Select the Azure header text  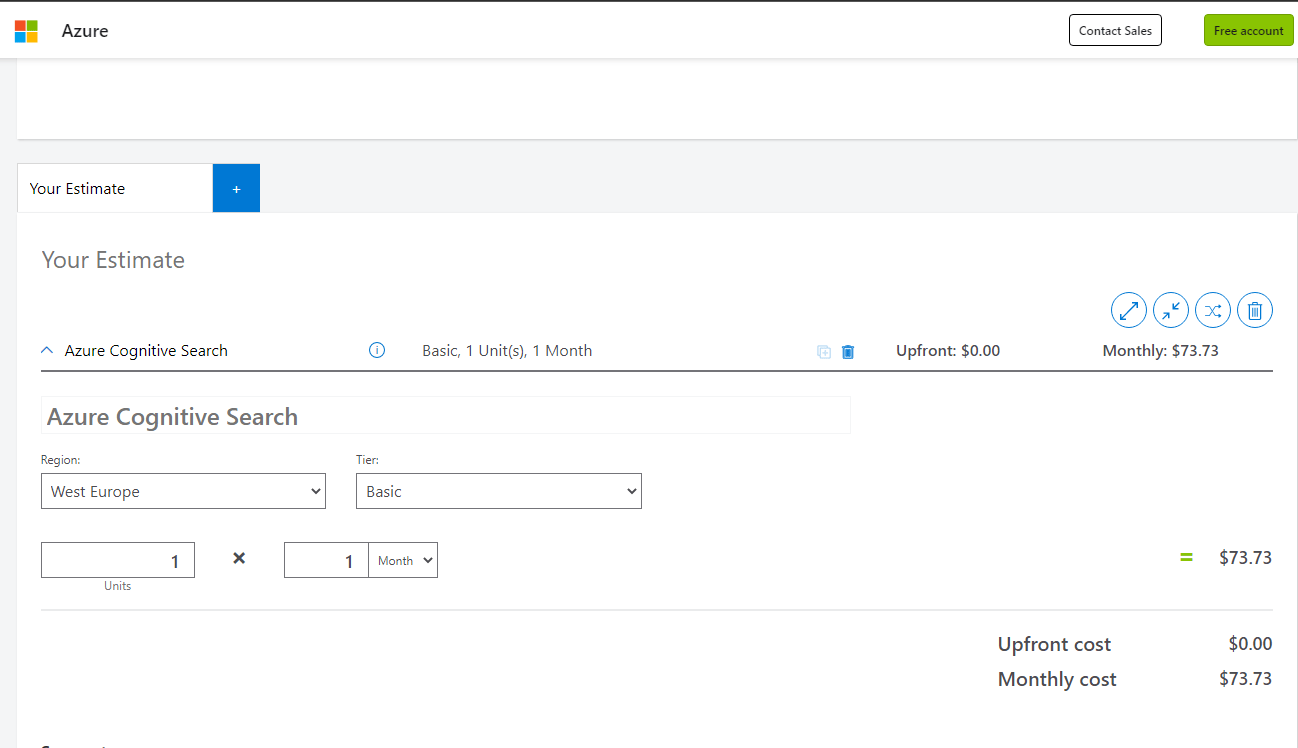85,30
